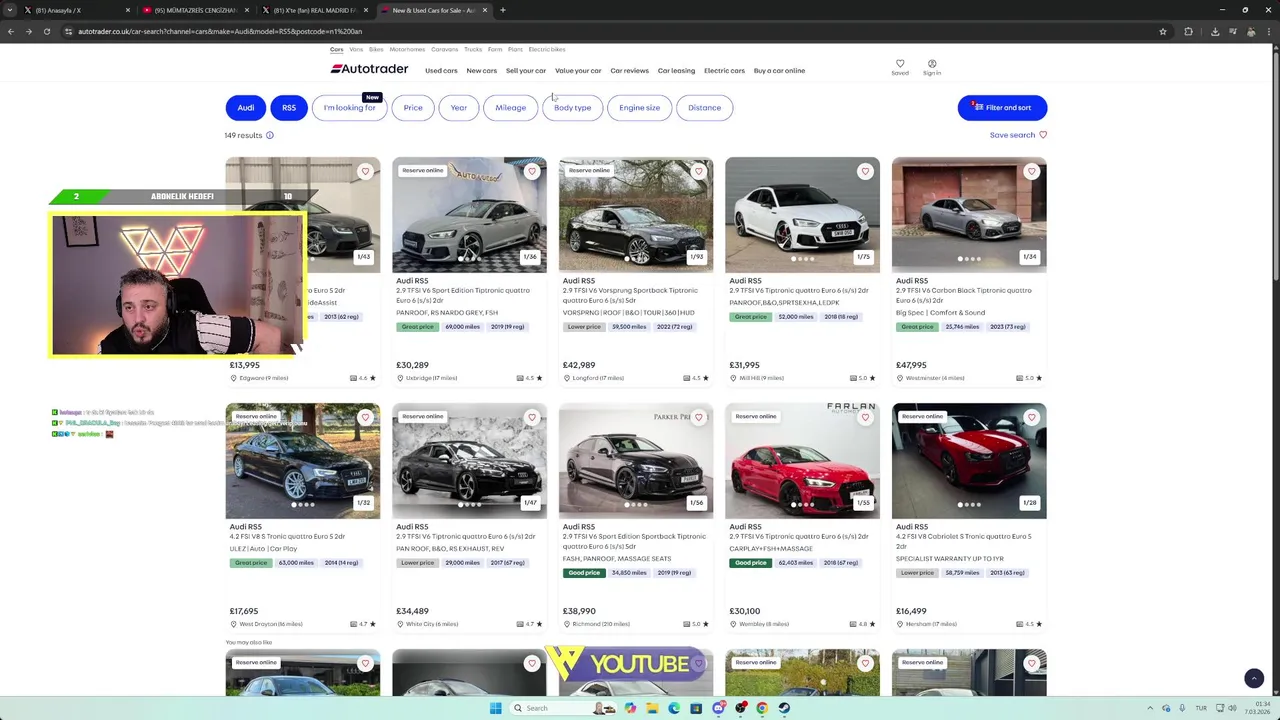Open the Car leasing menu
Screen dimensions: 1280x720
676,71
